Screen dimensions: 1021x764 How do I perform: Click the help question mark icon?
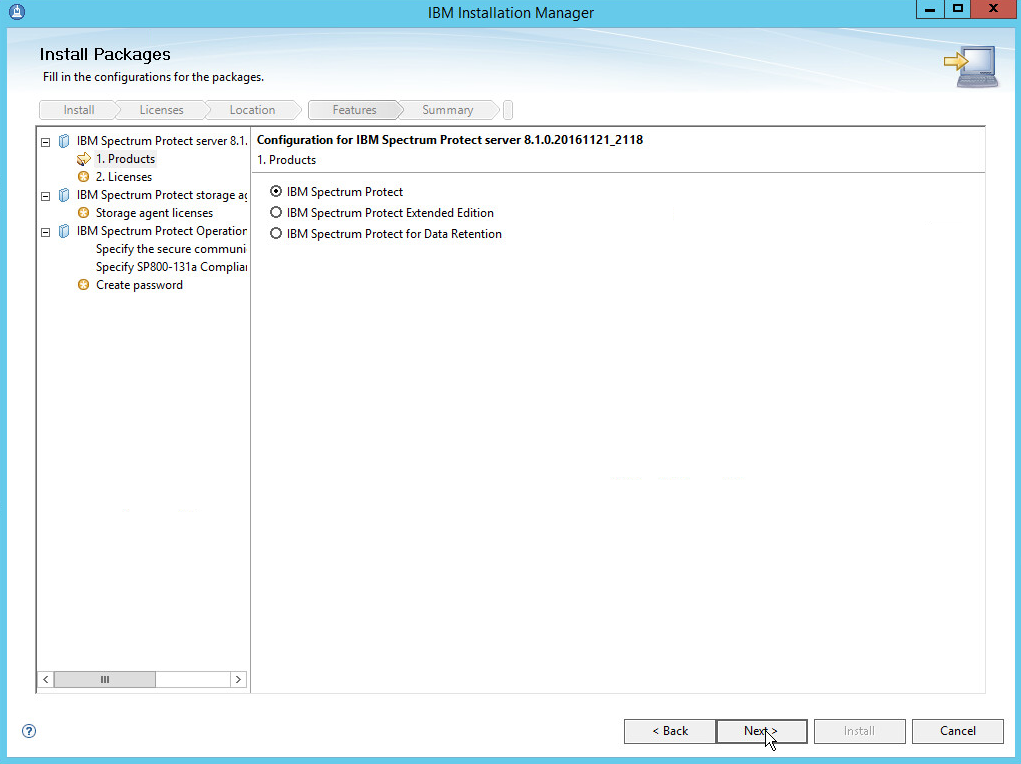pos(29,731)
